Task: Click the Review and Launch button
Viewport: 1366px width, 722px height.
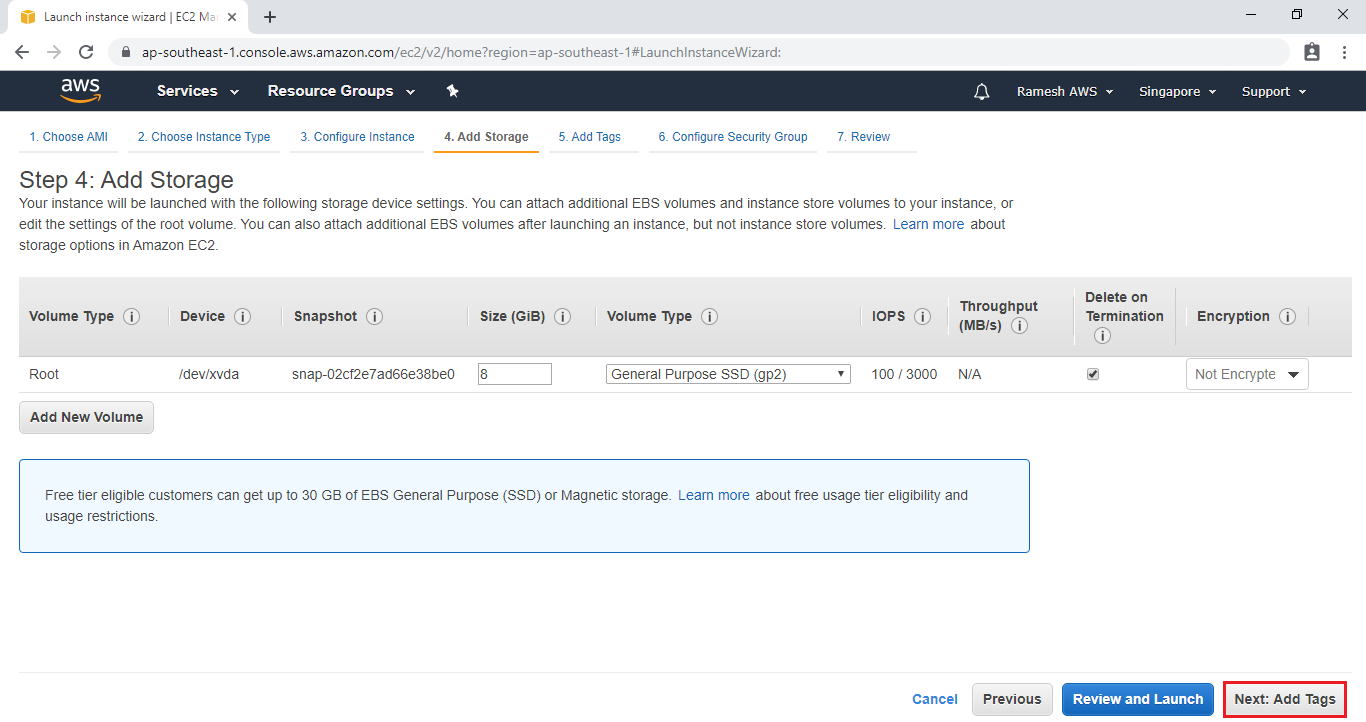Action: point(1138,699)
